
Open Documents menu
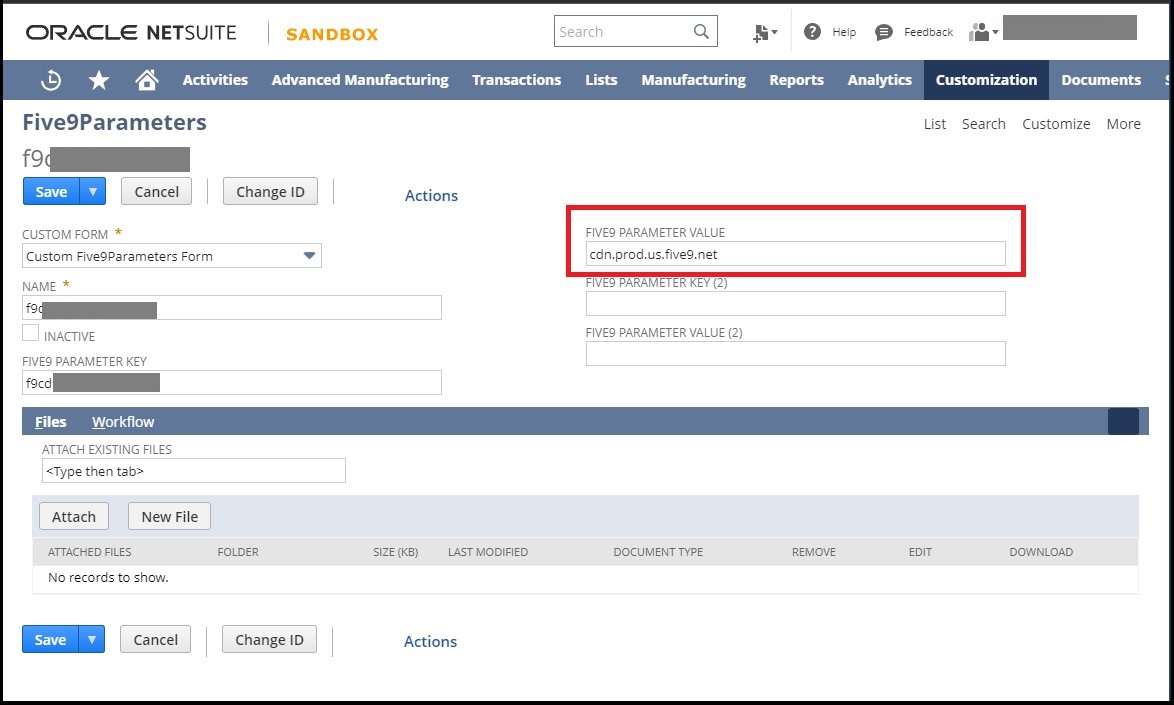pos(1101,80)
